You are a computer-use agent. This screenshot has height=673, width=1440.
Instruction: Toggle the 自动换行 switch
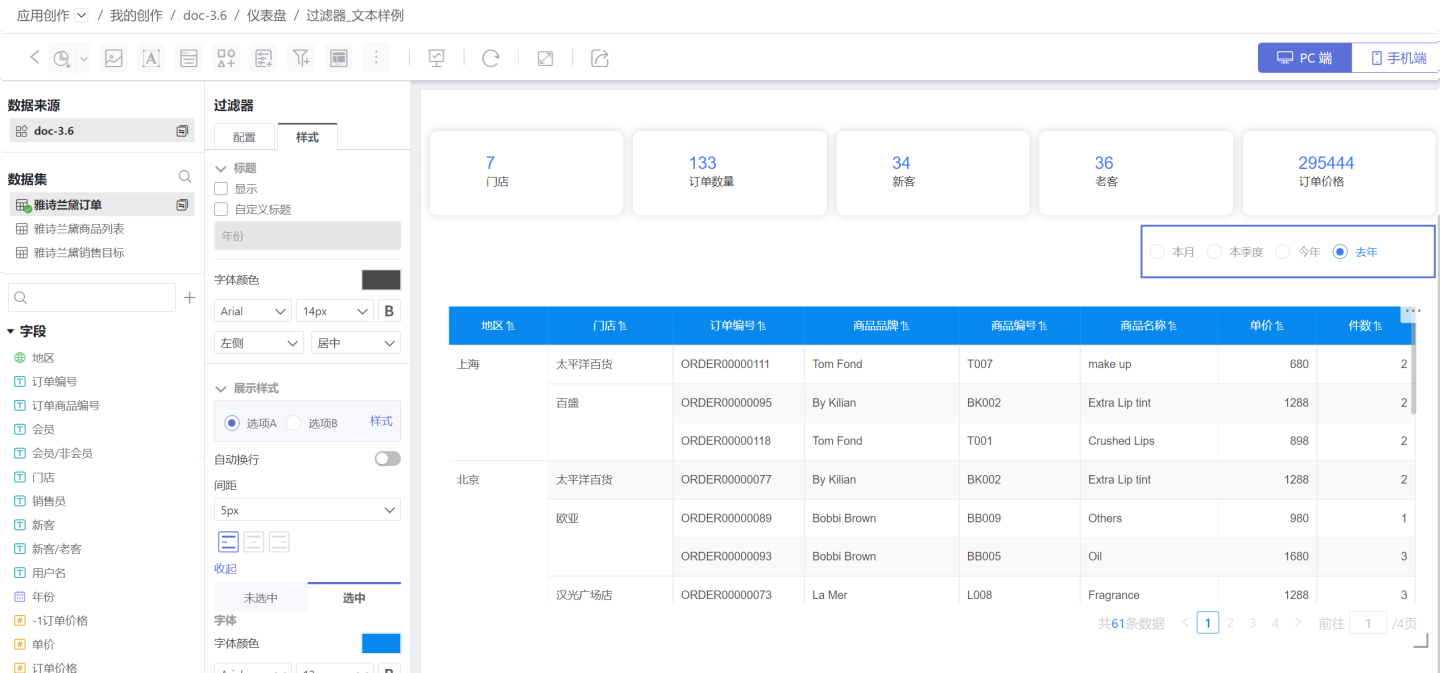click(x=387, y=459)
